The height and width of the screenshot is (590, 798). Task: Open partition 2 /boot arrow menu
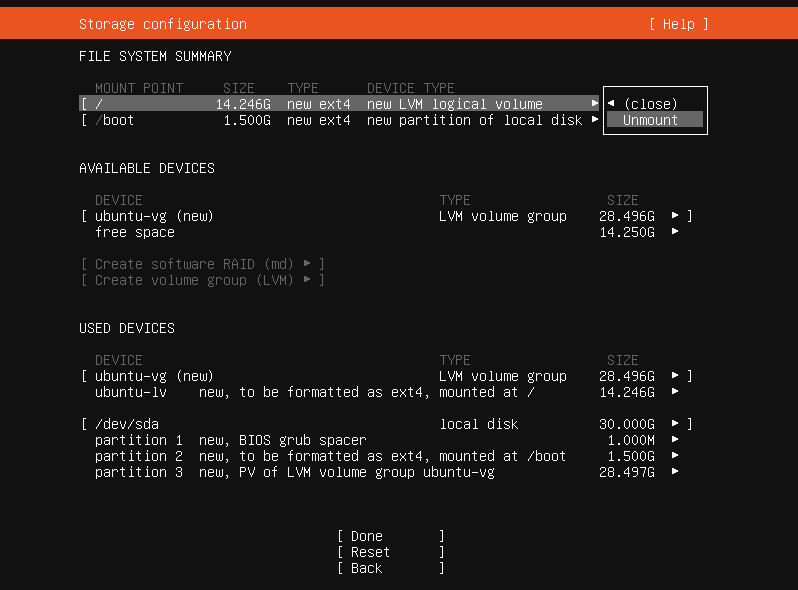675,456
